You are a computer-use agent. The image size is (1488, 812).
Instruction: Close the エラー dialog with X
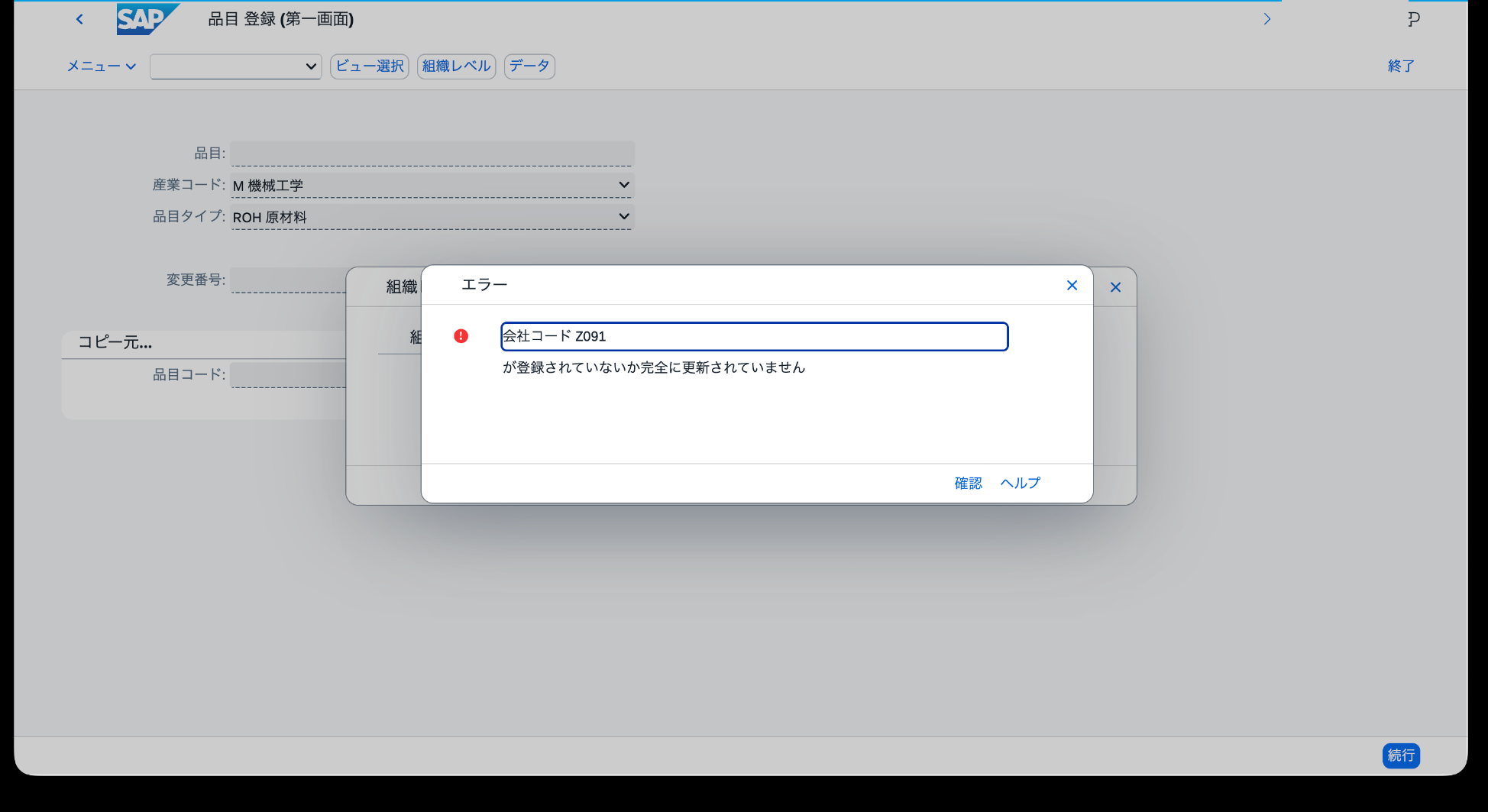pos(1072,286)
